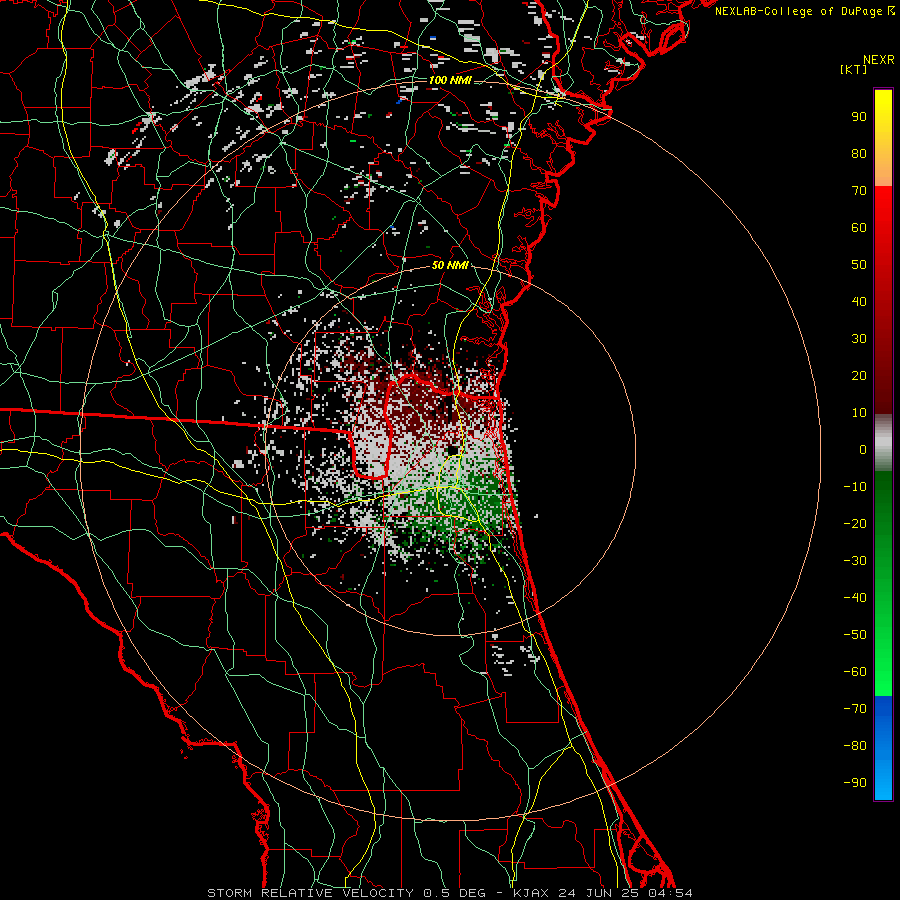Image resolution: width=900 pixels, height=900 pixels.
Task: Select the -80 knot scale label
Action: [x=855, y=746]
